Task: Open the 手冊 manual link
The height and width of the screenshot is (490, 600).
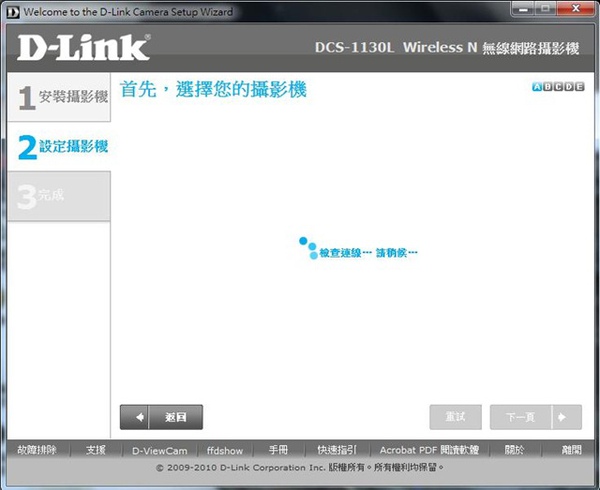Action: 278,450
